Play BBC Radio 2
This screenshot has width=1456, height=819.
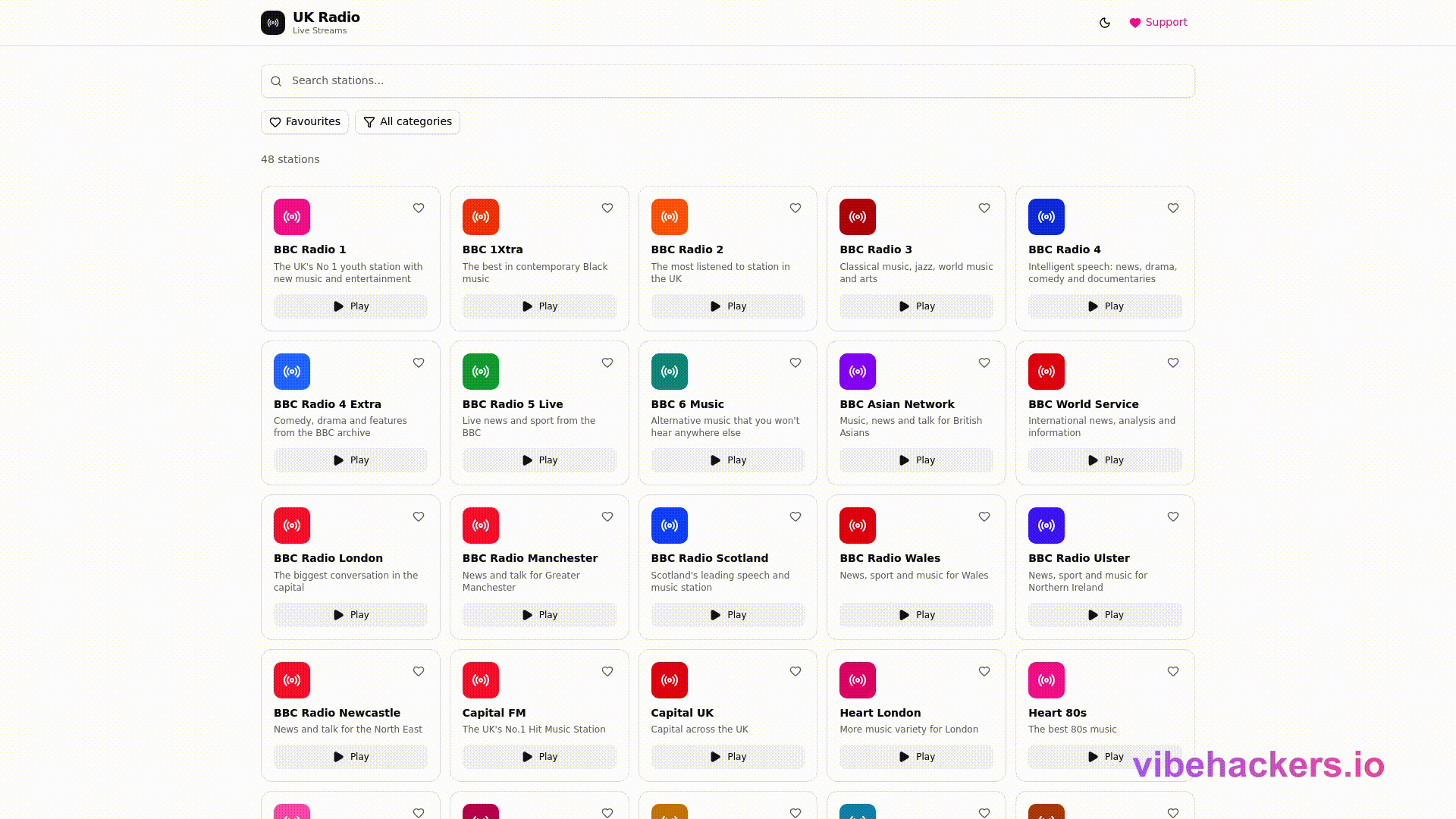click(727, 306)
